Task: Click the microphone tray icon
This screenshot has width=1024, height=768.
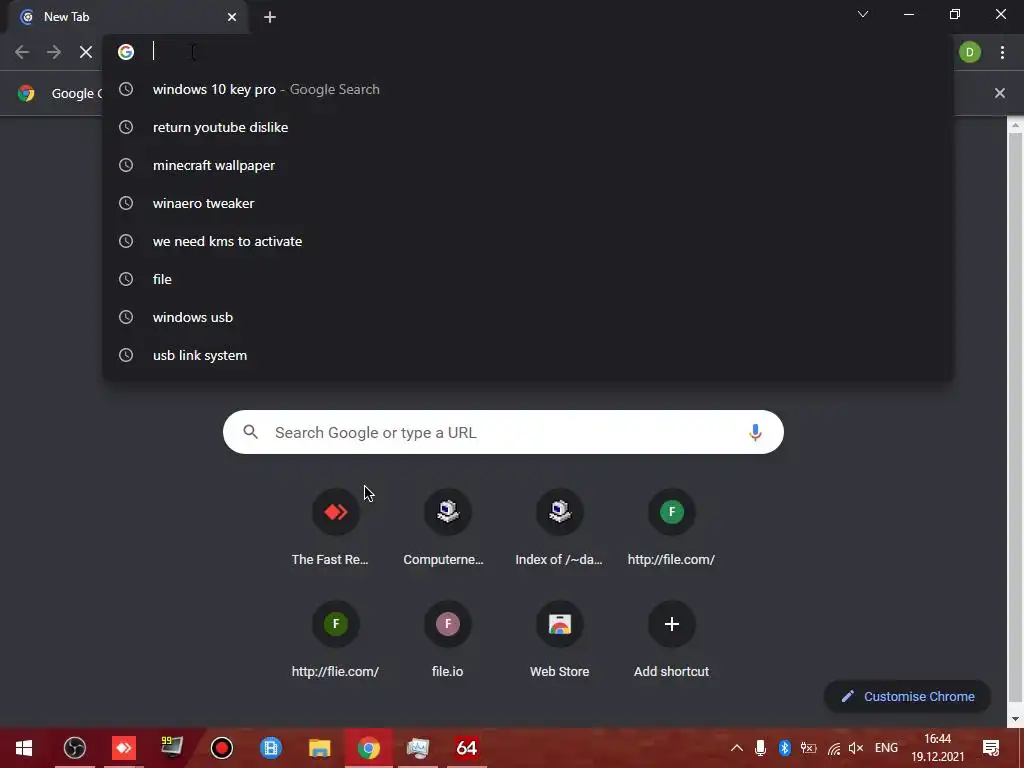Action: [760, 748]
